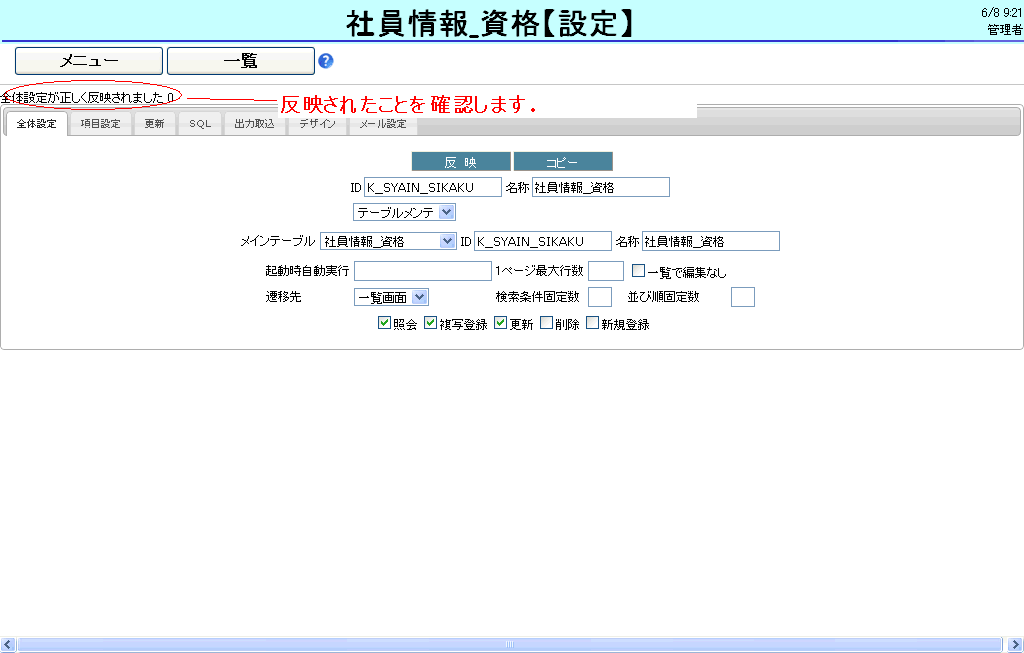Image resolution: width=1024 pixels, height=653 pixels.
Task: Check the 一覧で編集なし checkbox
Action: click(x=638, y=270)
